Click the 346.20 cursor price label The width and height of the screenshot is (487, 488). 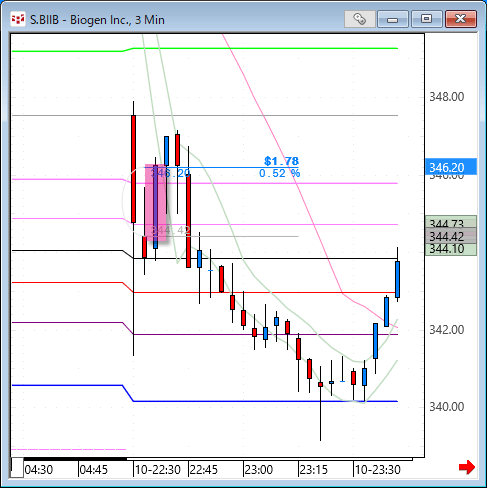point(451,167)
